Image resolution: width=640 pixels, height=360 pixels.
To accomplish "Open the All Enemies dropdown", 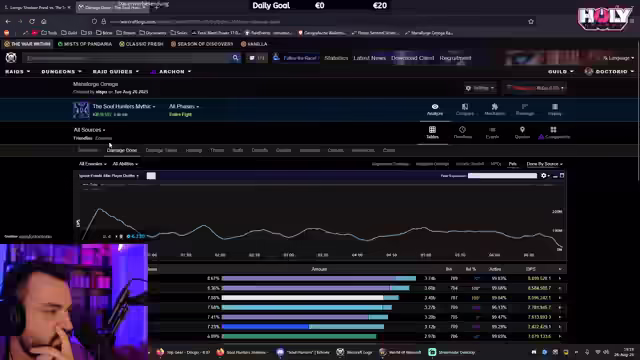I will pos(93,164).
